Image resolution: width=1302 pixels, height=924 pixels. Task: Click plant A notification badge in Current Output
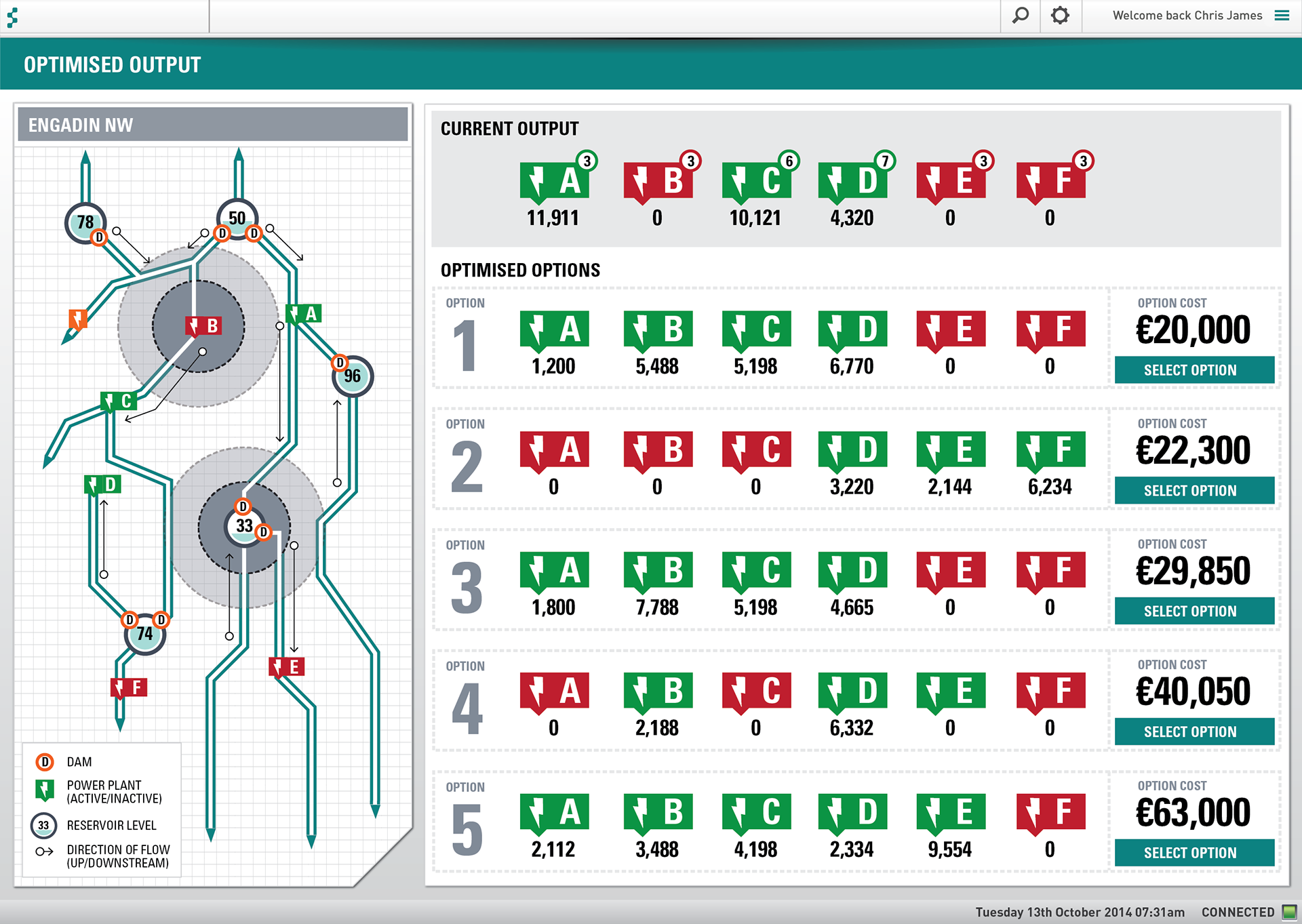coord(587,161)
